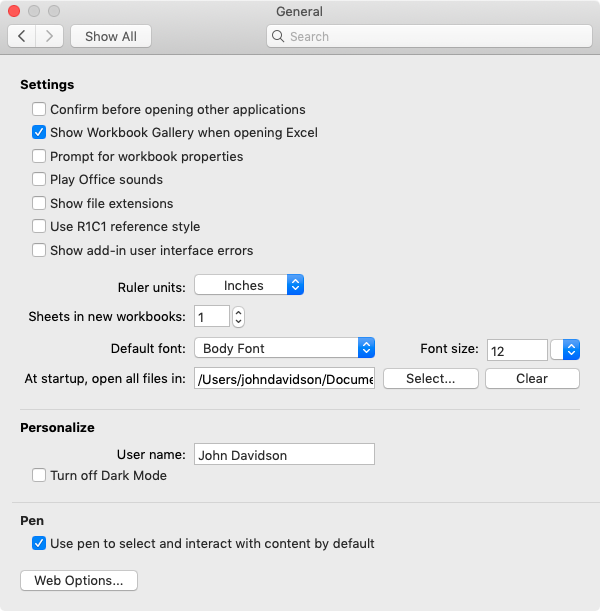Show All preferences
600x611 pixels.
click(x=111, y=36)
